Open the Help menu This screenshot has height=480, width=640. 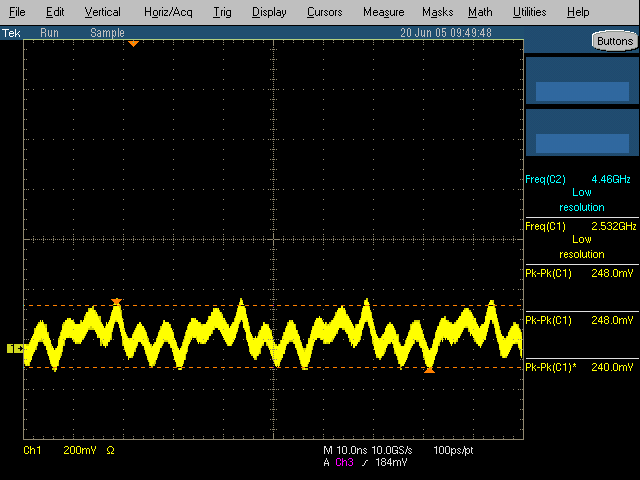[x=578, y=12]
